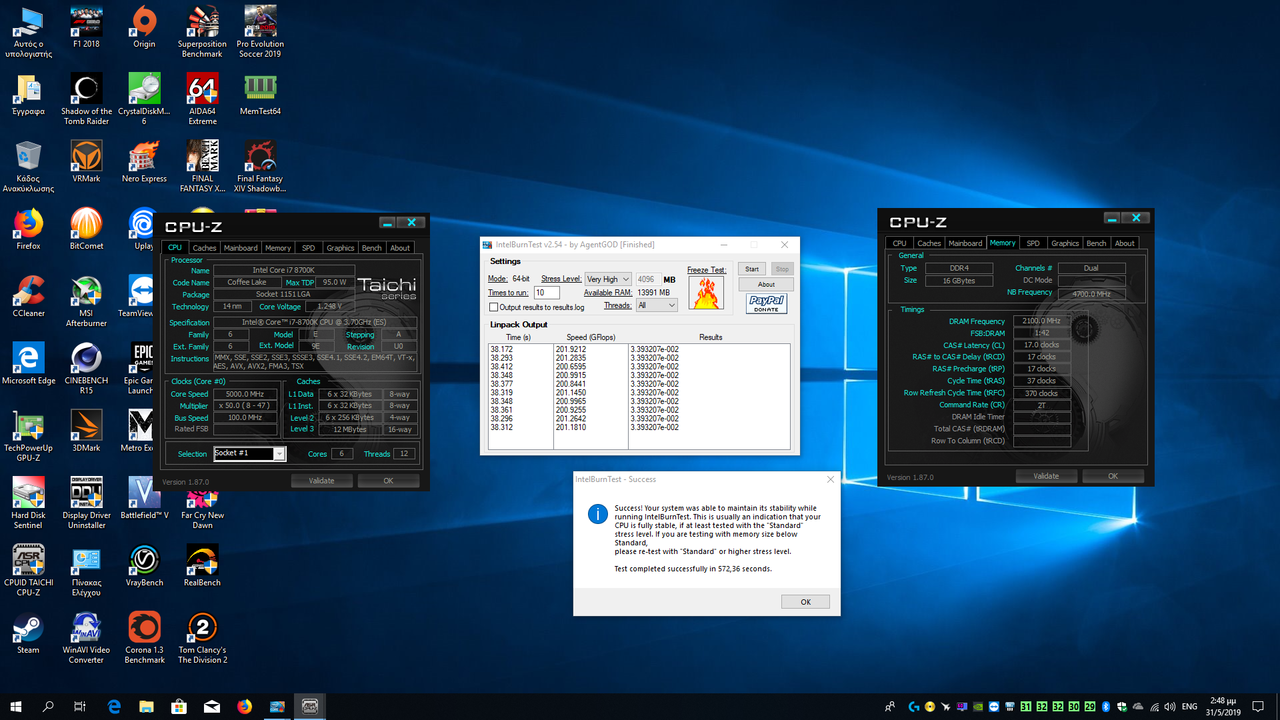This screenshot has height=720, width=1280.
Task: Click the Speed (GFlops) column header
Action: 591,338
